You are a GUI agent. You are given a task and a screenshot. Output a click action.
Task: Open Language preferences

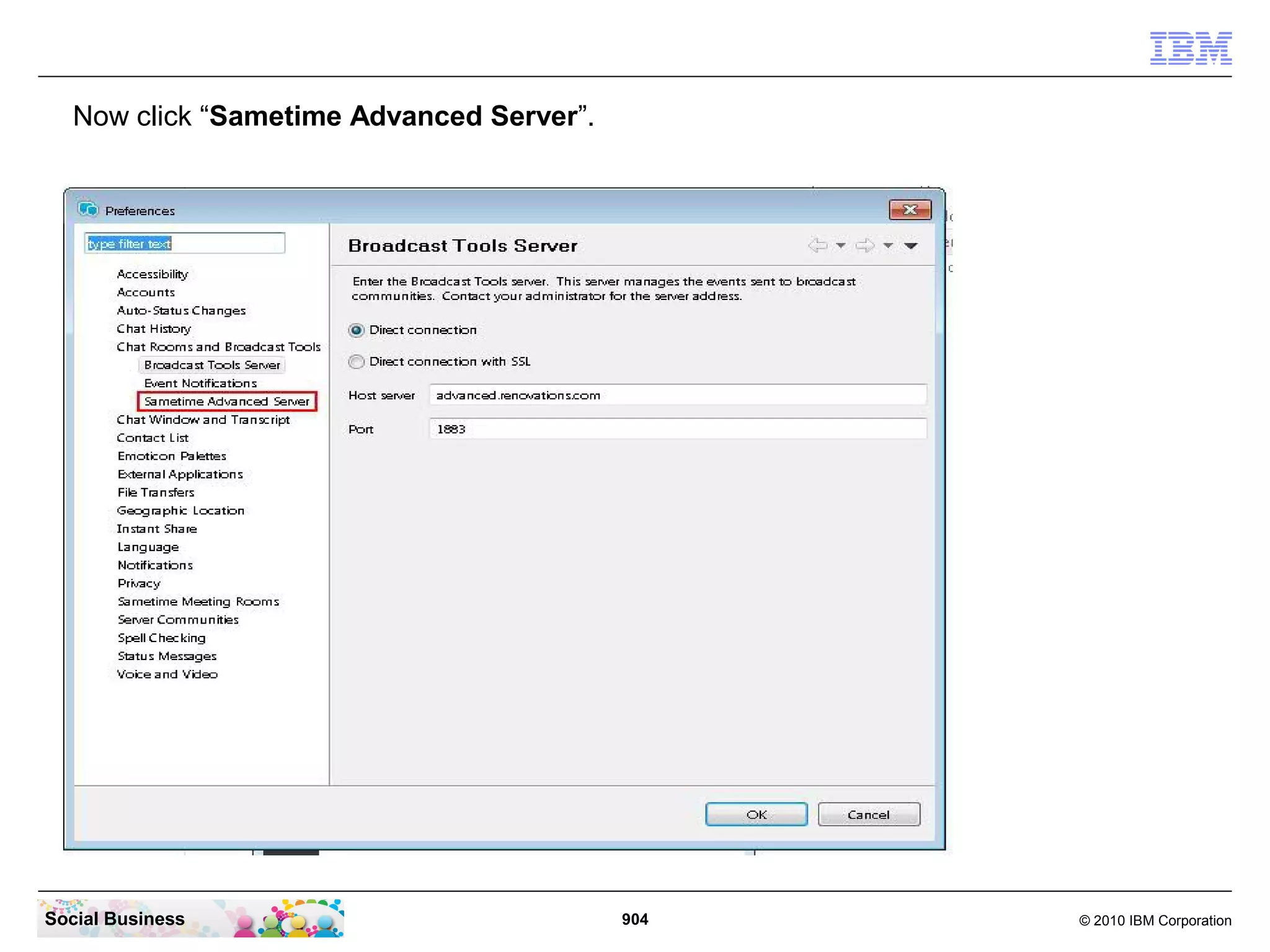[148, 547]
